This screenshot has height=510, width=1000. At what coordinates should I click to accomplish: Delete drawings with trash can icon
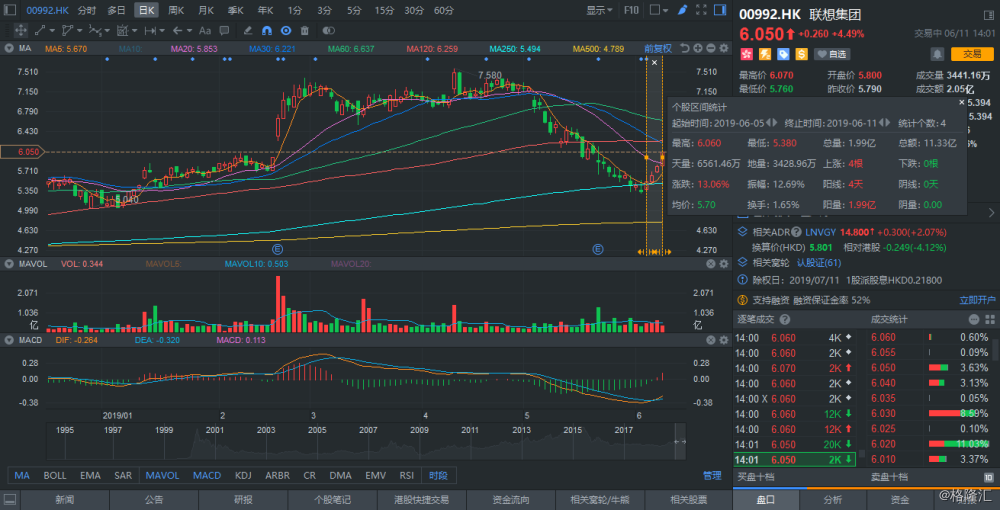tap(304, 30)
